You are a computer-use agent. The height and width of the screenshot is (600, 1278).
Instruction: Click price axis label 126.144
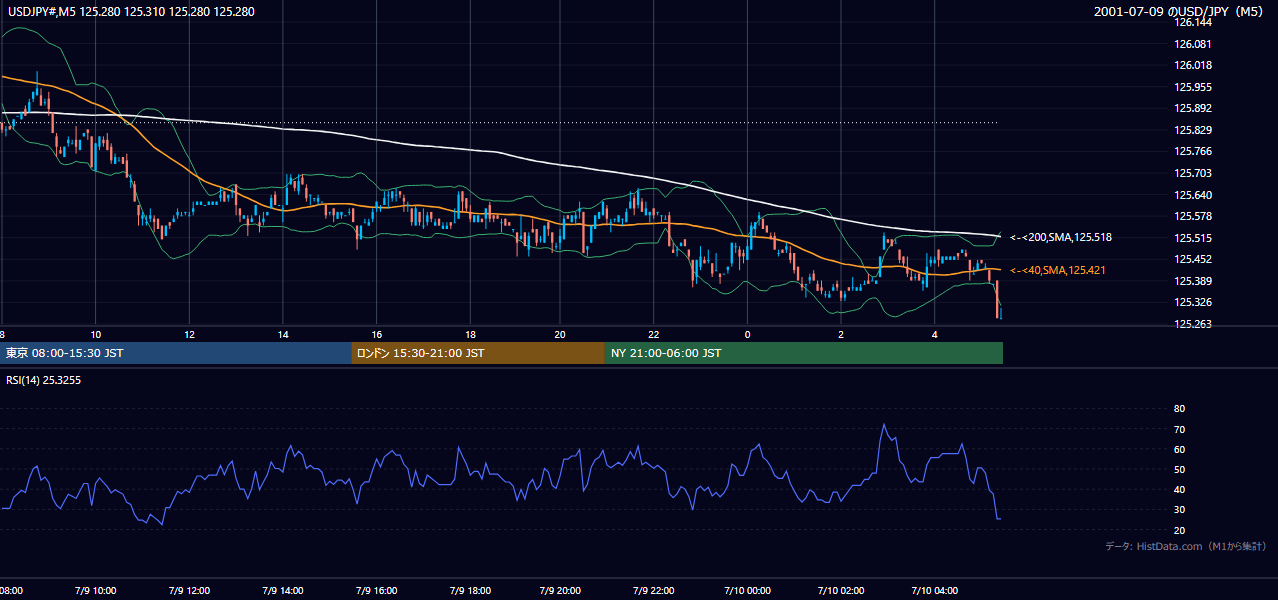[1192, 22]
